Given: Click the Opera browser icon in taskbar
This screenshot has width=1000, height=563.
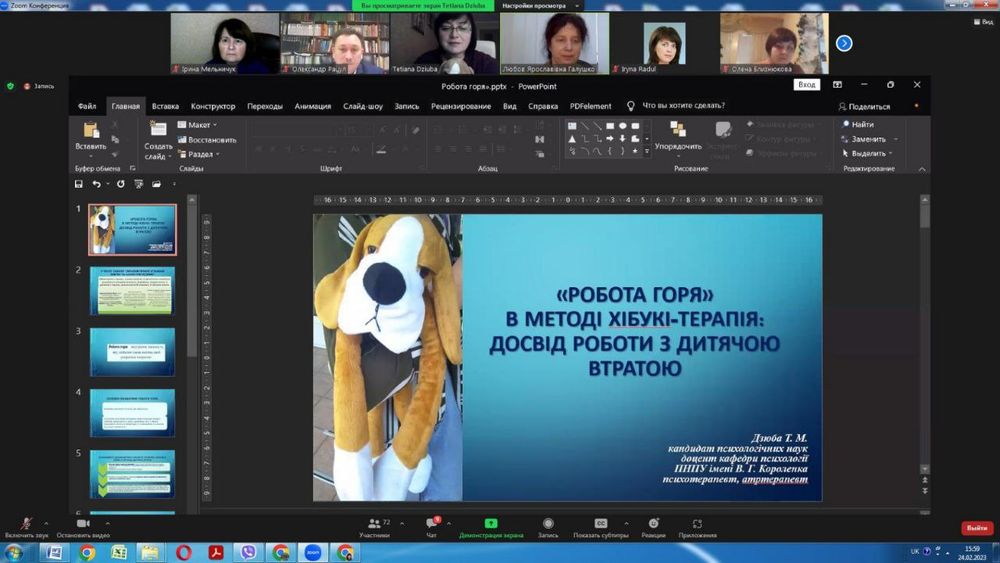Looking at the screenshot, I should (183, 552).
